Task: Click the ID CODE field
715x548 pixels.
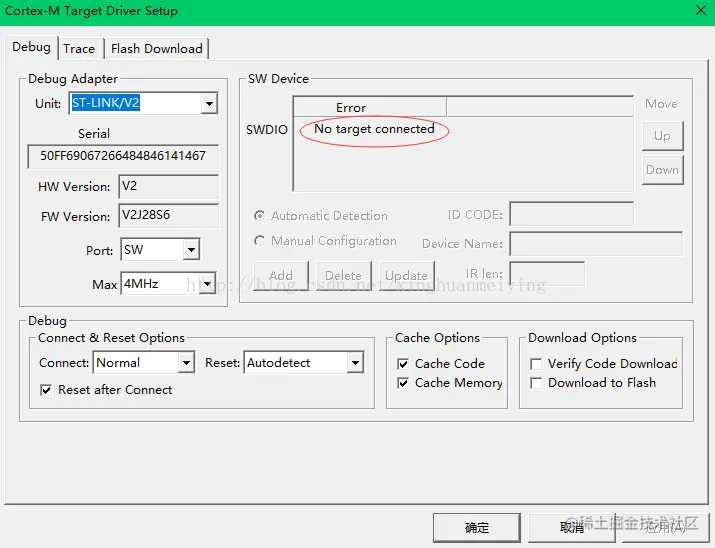Action: tap(572, 214)
